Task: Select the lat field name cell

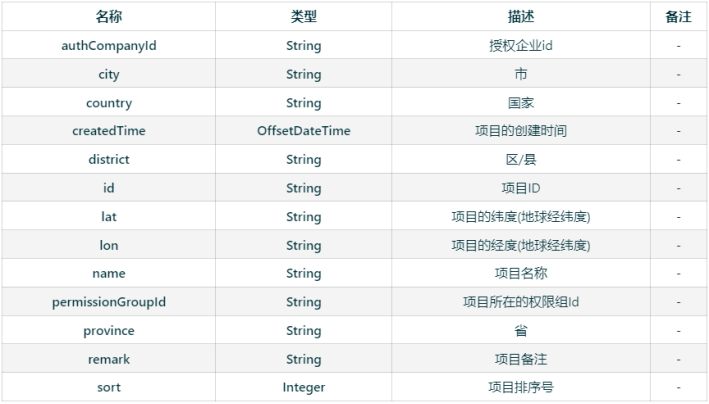Action: [x=109, y=217]
